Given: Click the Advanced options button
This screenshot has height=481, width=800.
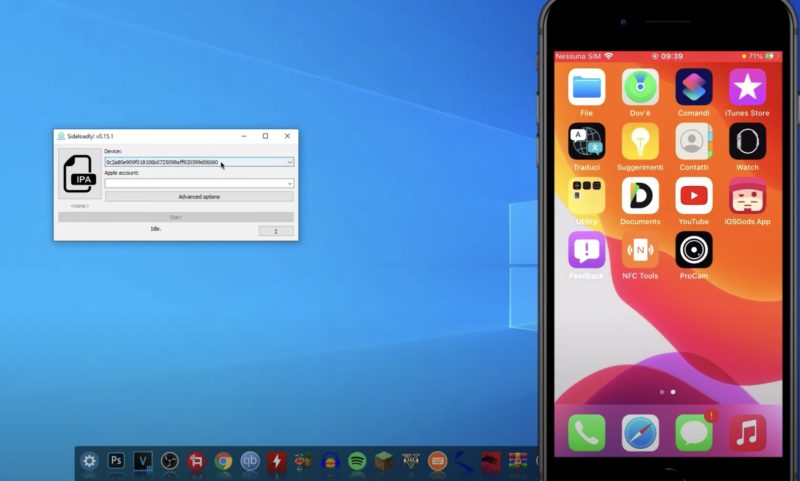Looking at the screenshot, I should [199, 197].
